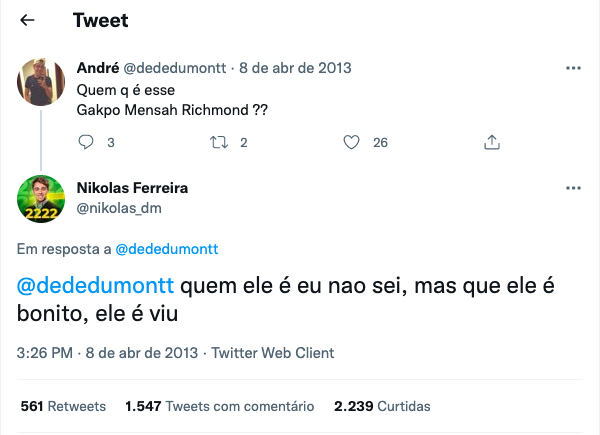View the 561 Retweets list
The height and width of the screenshot is (435, 600).
pyautogui.click(x=63, y=406)
